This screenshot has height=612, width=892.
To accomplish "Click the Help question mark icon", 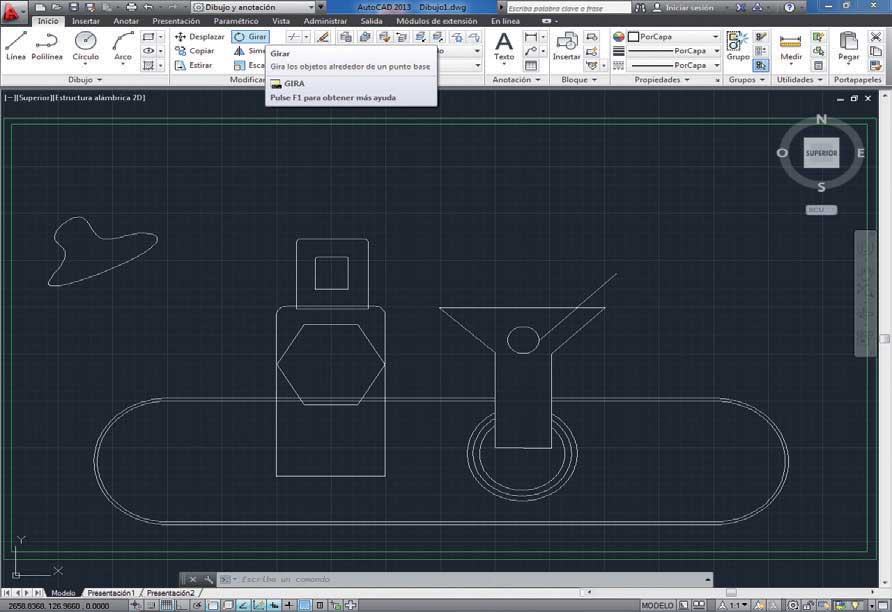I will (789, 7).
